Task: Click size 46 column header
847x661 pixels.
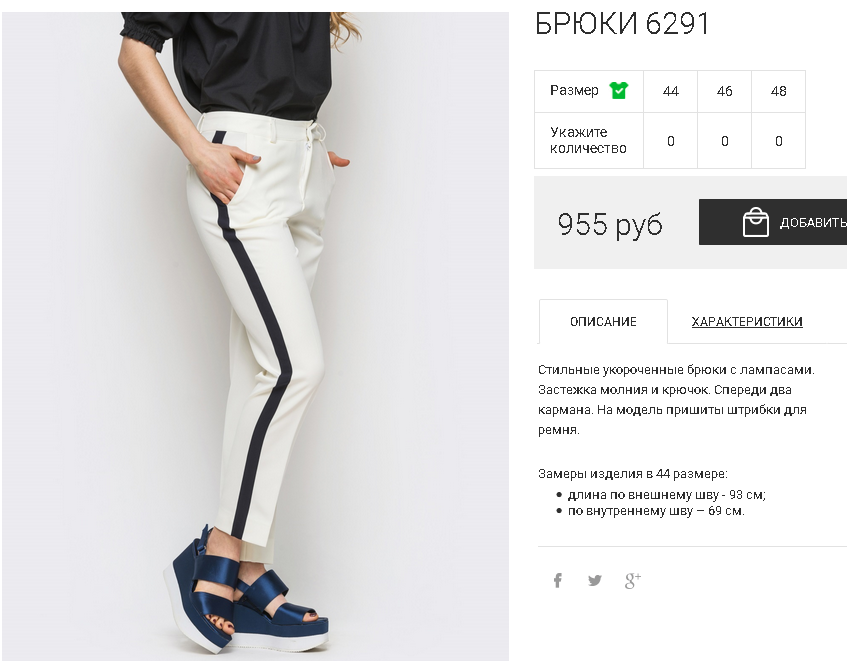Action: [724, 91]
